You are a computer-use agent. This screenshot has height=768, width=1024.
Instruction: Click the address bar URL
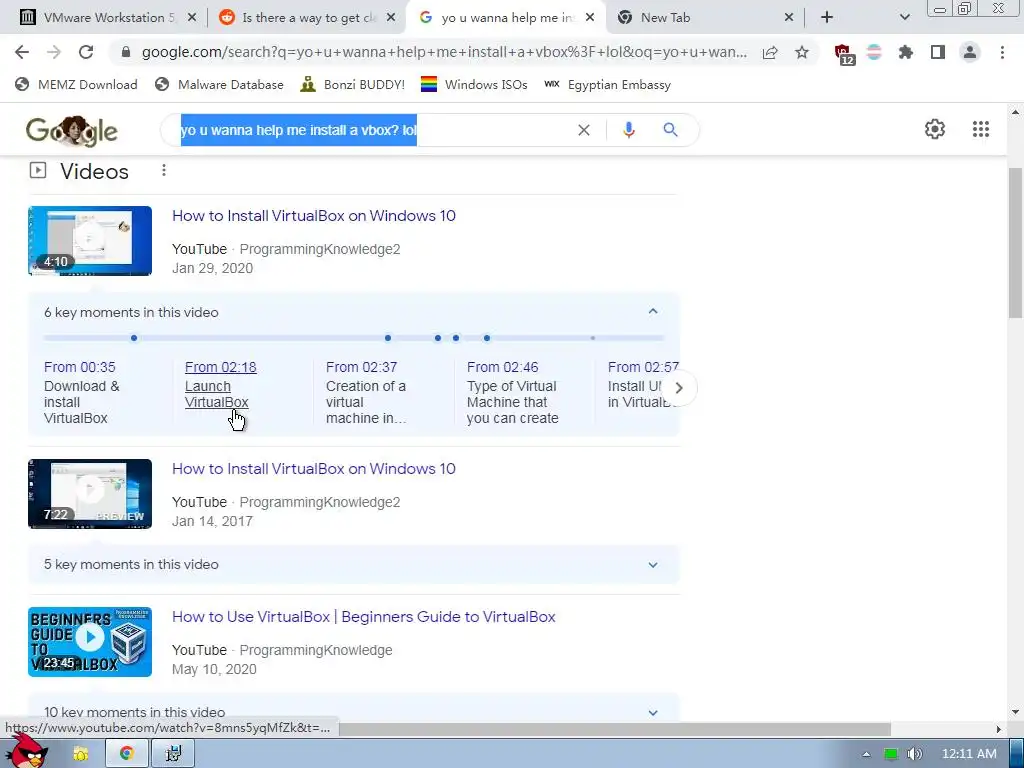coord(444,52)
